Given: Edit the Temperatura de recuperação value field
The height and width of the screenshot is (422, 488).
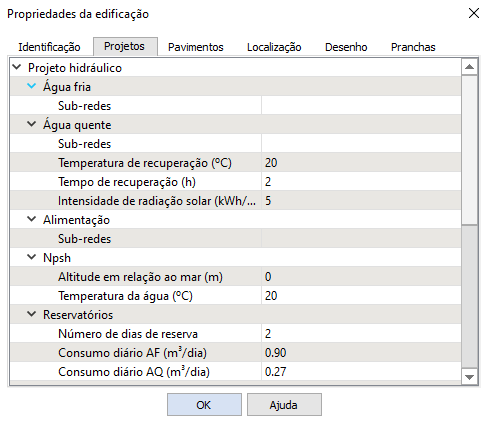Looking at the screenshot, I should point(361,163).
